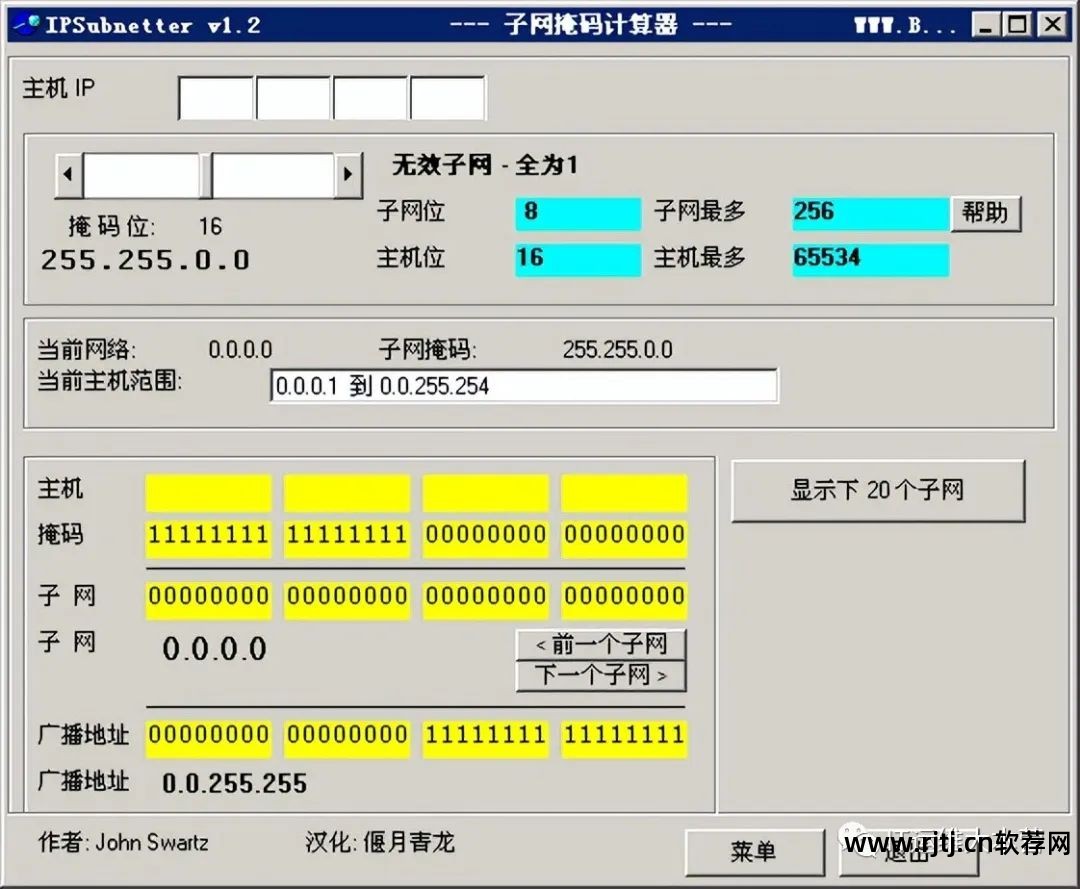The width and height of the screenshot is (1080, 889).
Task: Click the first yellow 主机 binary octet box
Action: 208,493
